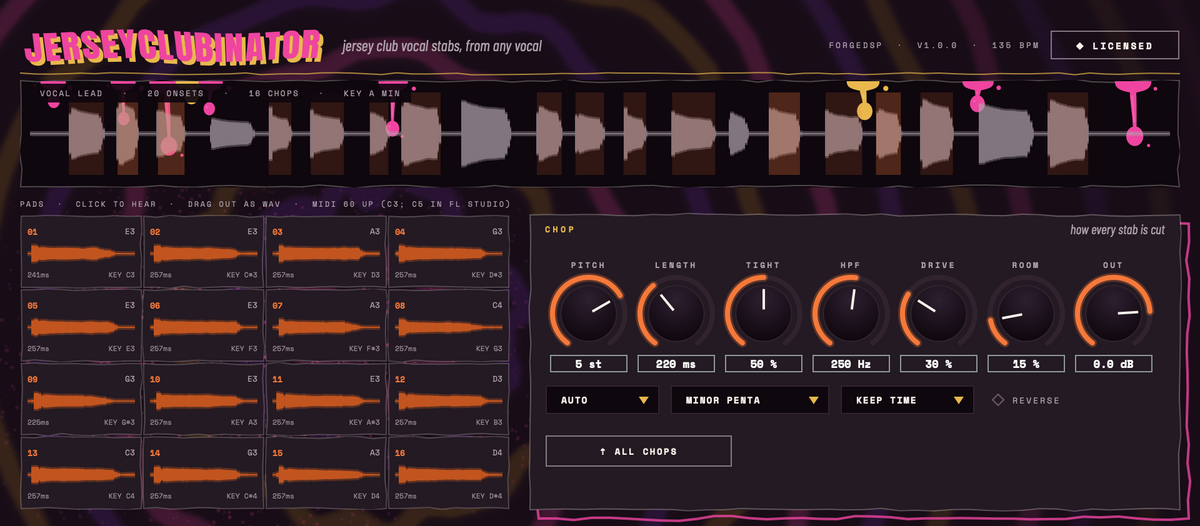Click the 5 st pitch value field

coord(588,364)
